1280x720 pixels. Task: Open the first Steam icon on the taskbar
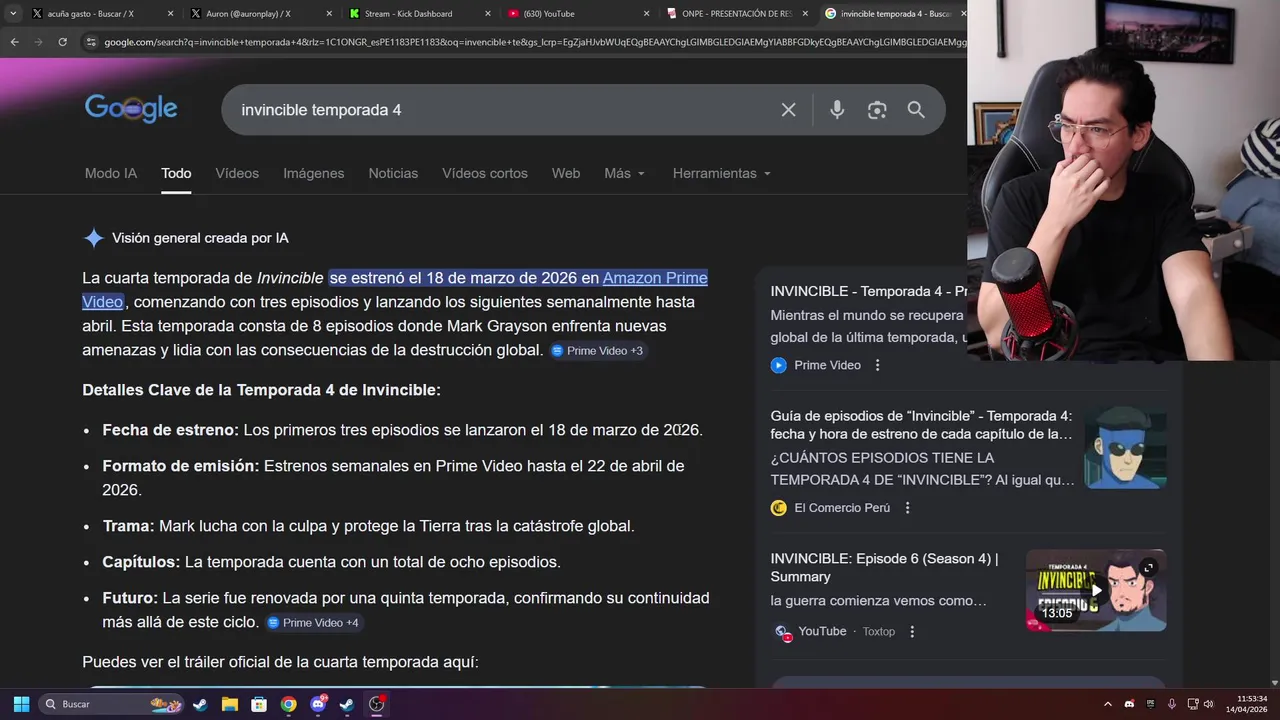tap(200, 704)
